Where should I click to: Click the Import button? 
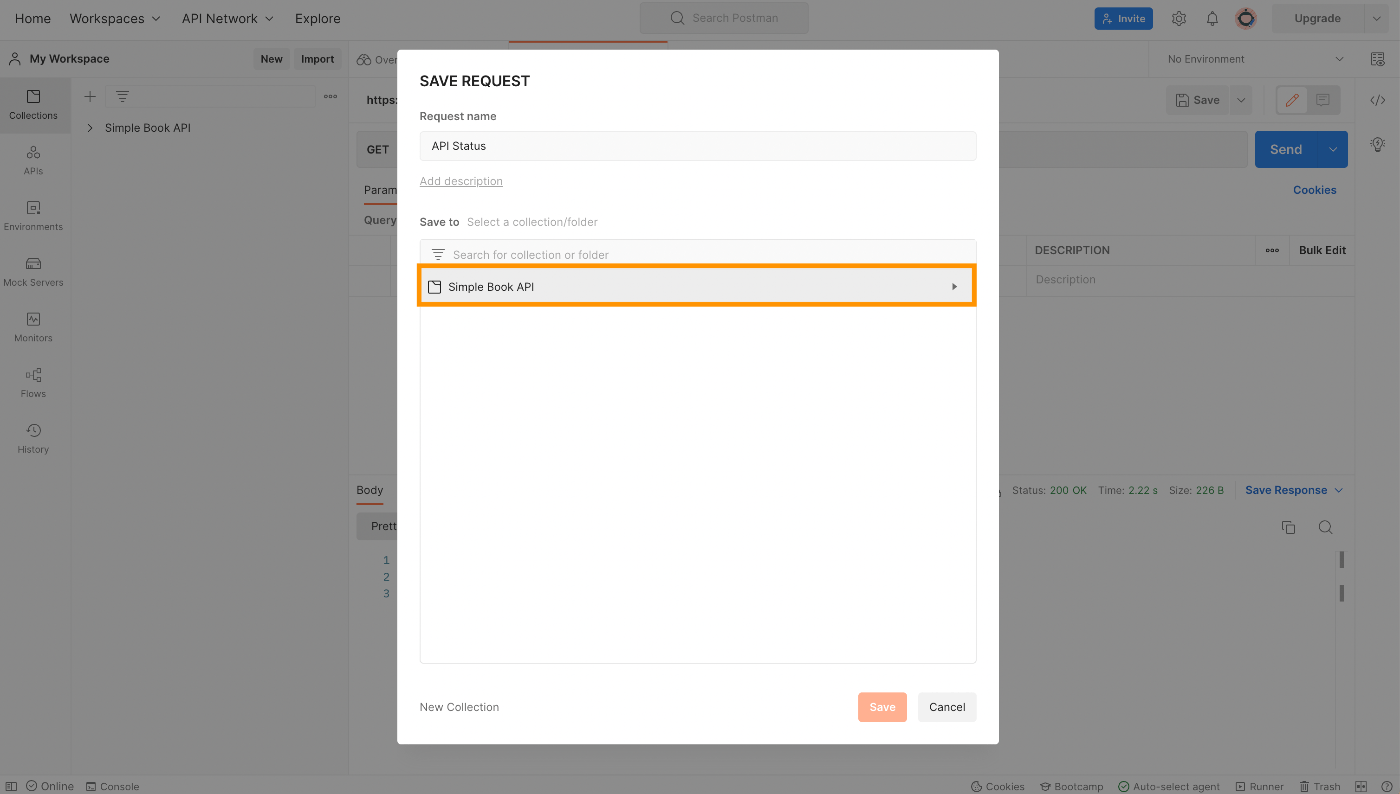point(318,59)
